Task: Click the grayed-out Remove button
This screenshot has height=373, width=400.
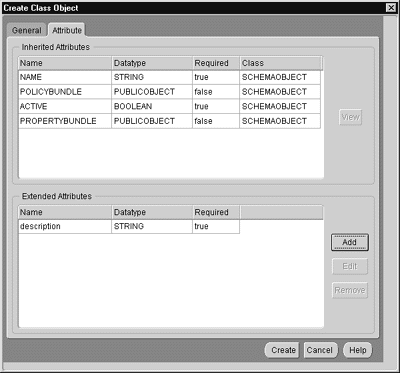Action: coord(350,290)
